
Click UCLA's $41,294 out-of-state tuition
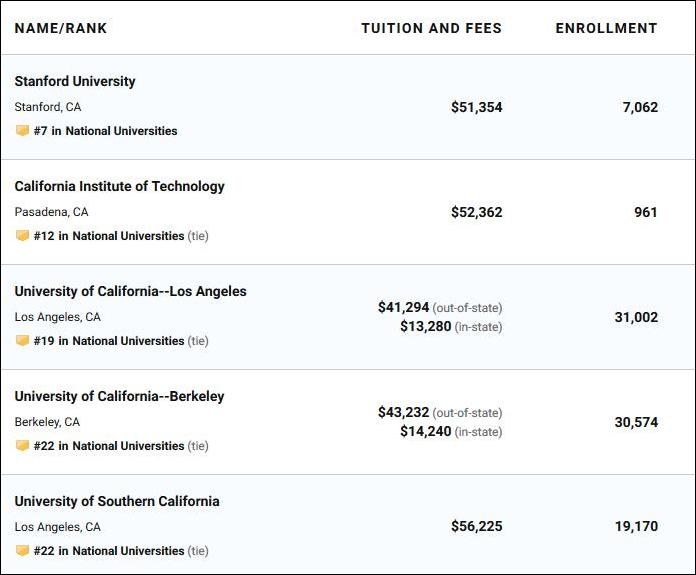[403, 307]
